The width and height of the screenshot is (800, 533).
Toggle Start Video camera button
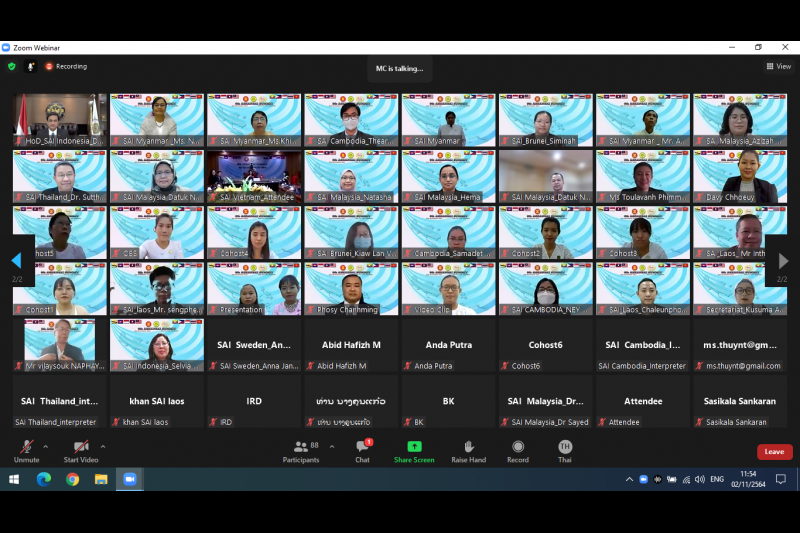pos(81,446)
